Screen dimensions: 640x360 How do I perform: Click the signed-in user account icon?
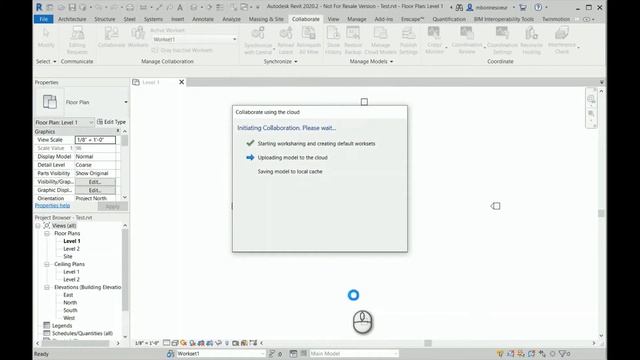pos(470,7)
